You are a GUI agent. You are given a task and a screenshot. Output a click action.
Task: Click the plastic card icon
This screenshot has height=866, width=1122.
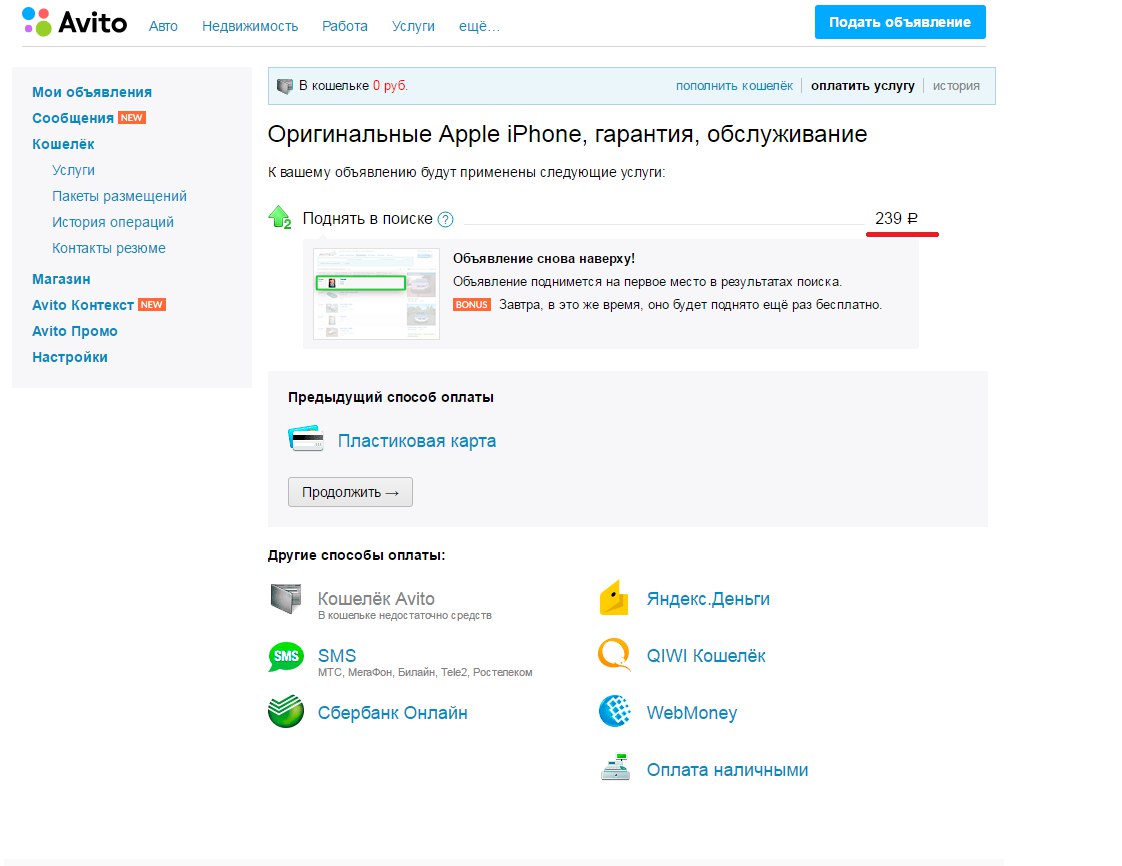306,438
